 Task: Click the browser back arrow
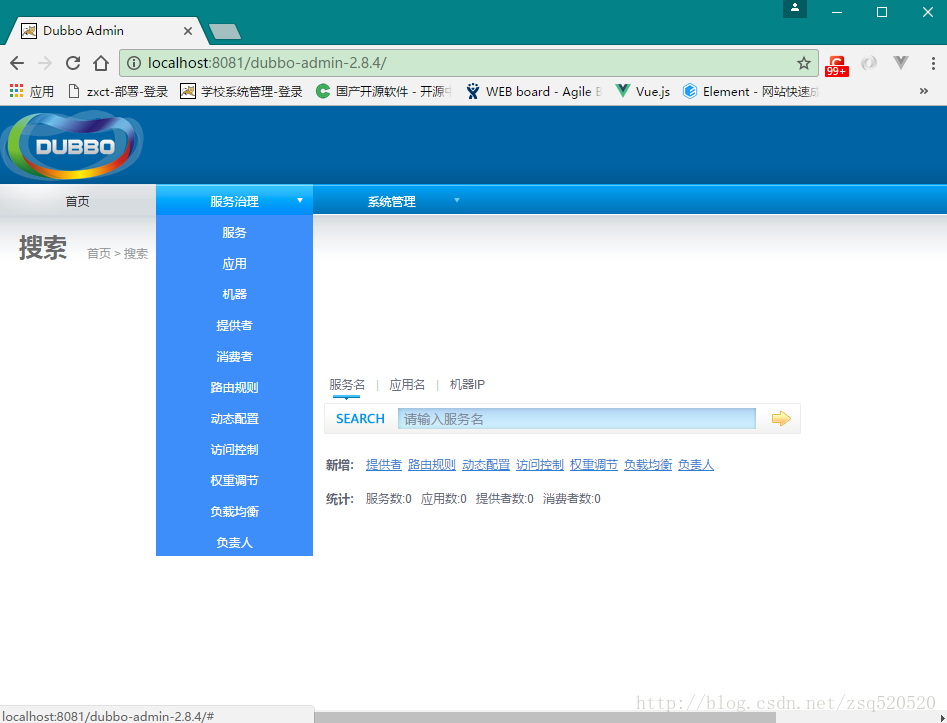pyautogui.click(x=16, y=62)
